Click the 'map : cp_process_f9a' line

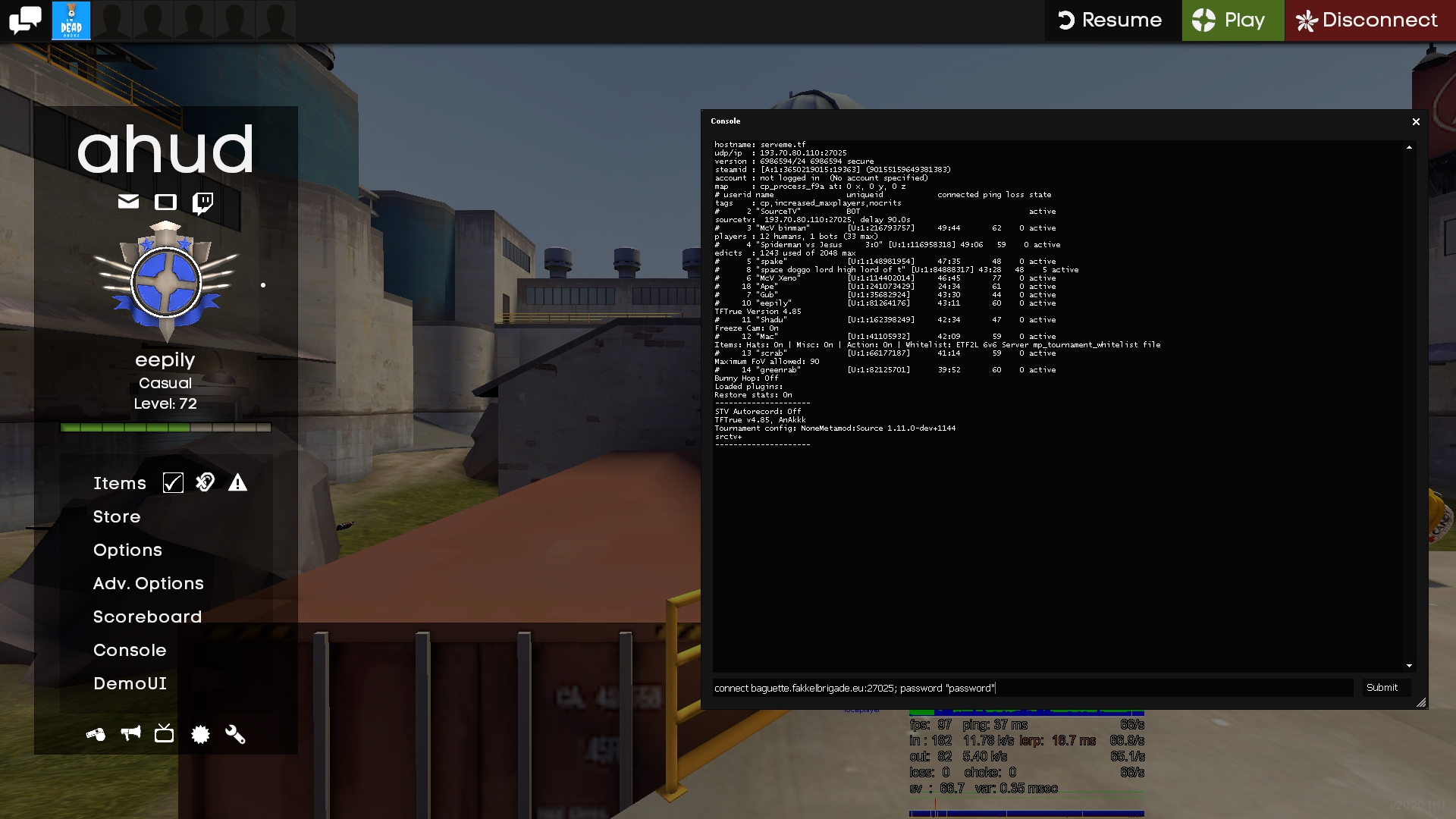[810, 187]
